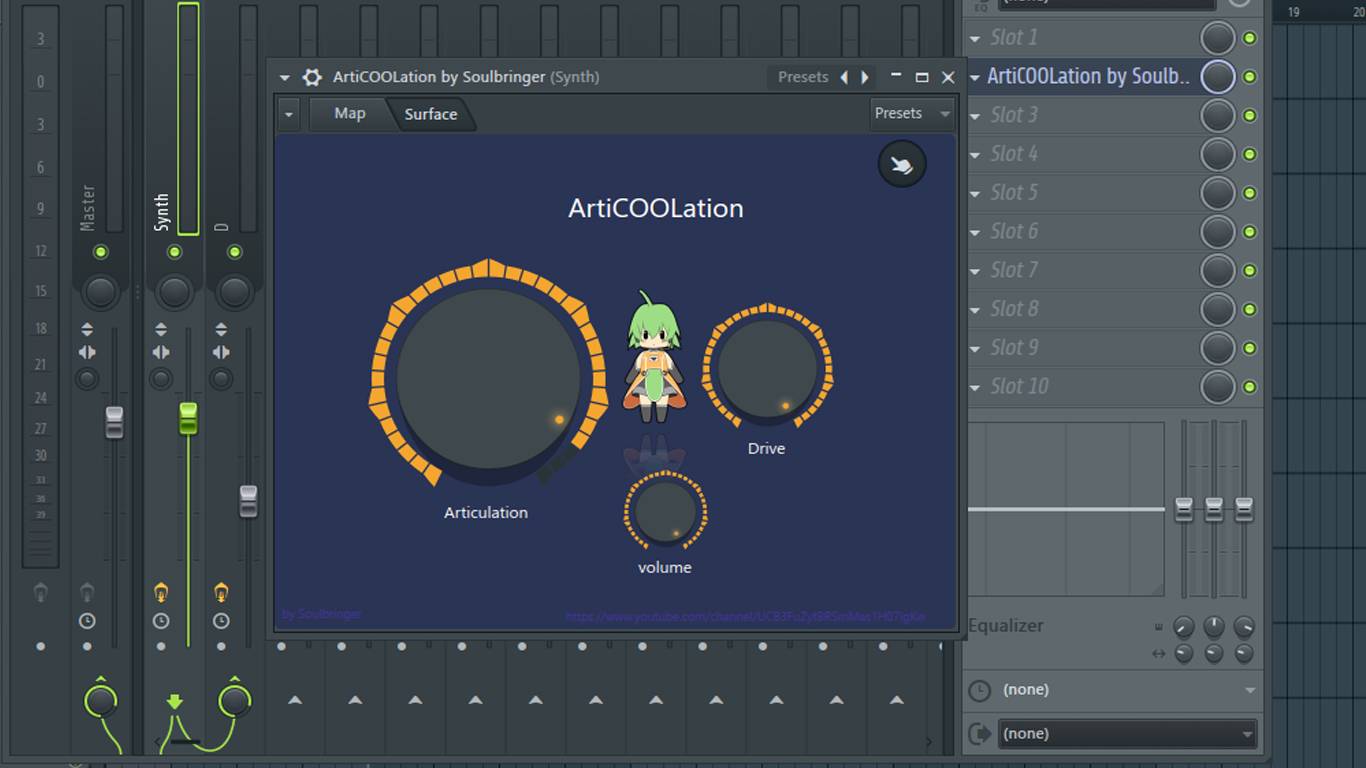This screenshot has width=1366, height=768.
Task: Invert polarity on the Master track
Action: pos(87,329)
